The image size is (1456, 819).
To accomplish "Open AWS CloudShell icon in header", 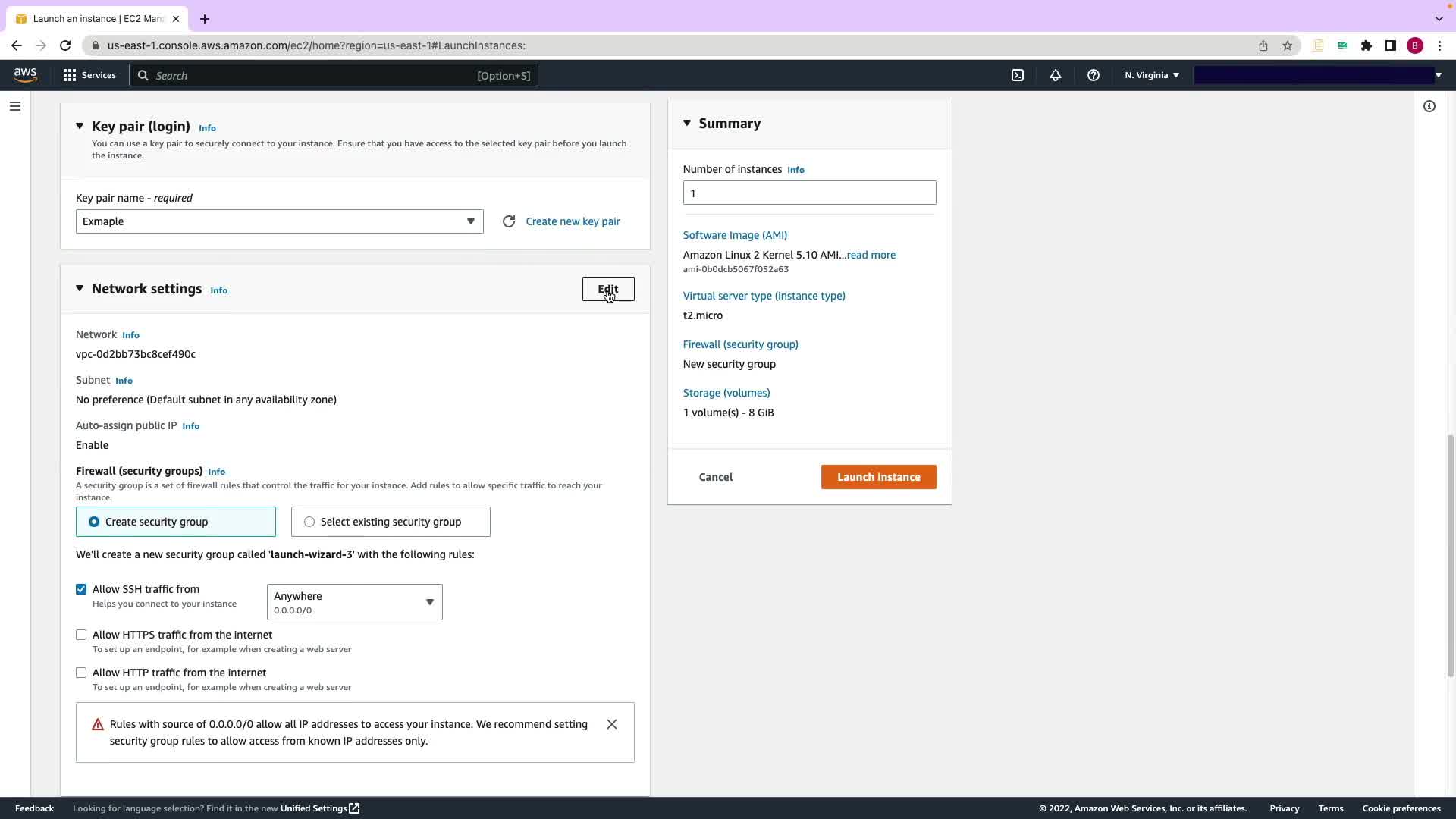I will point(1018,75).
